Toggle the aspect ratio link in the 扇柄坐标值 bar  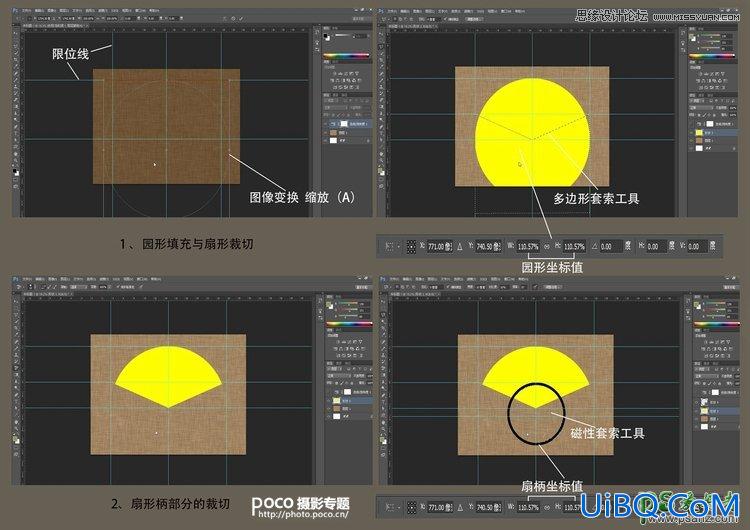click(547, 508)
